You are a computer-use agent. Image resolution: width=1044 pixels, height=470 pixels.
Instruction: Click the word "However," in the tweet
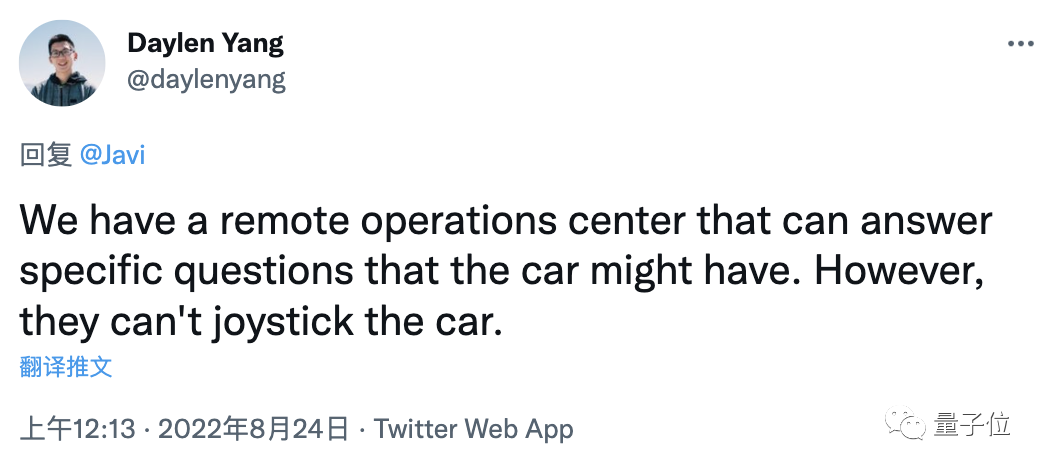tap(895, 271)
